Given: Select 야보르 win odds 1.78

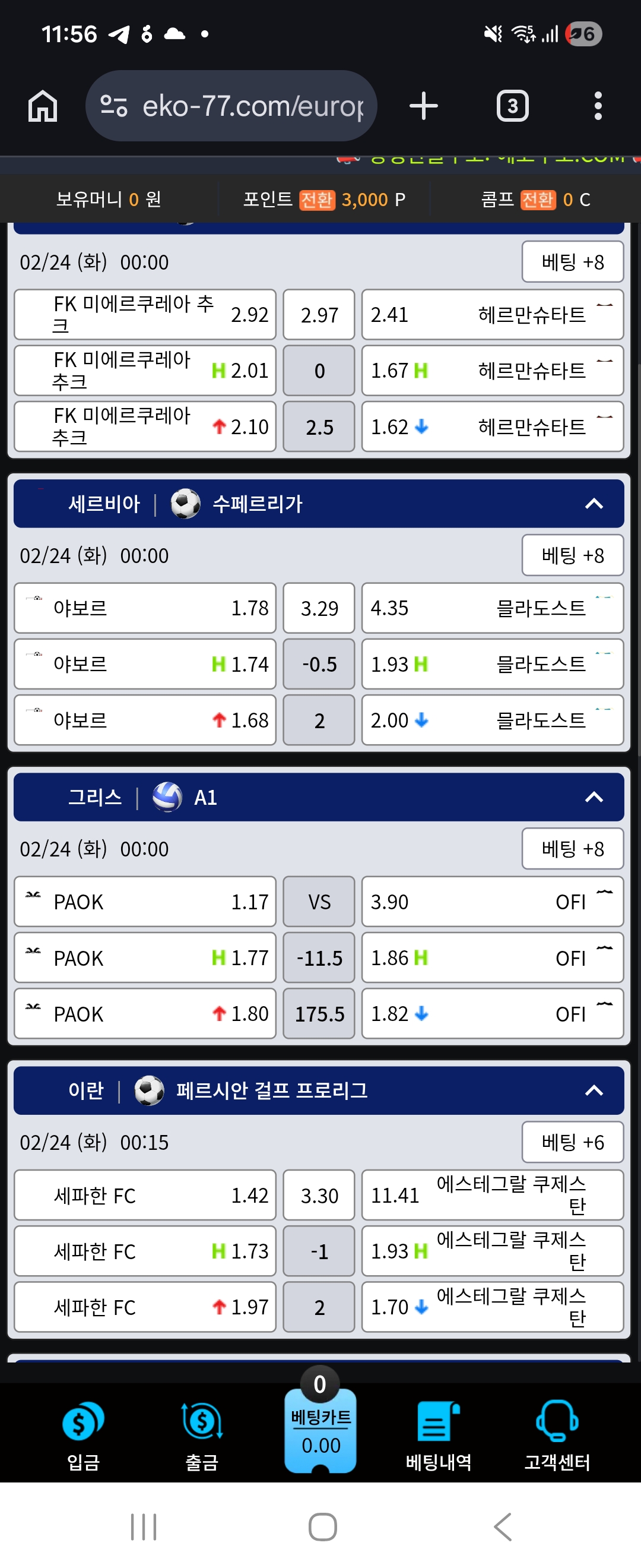Looking at the screenshot, I should coord(145,608).
